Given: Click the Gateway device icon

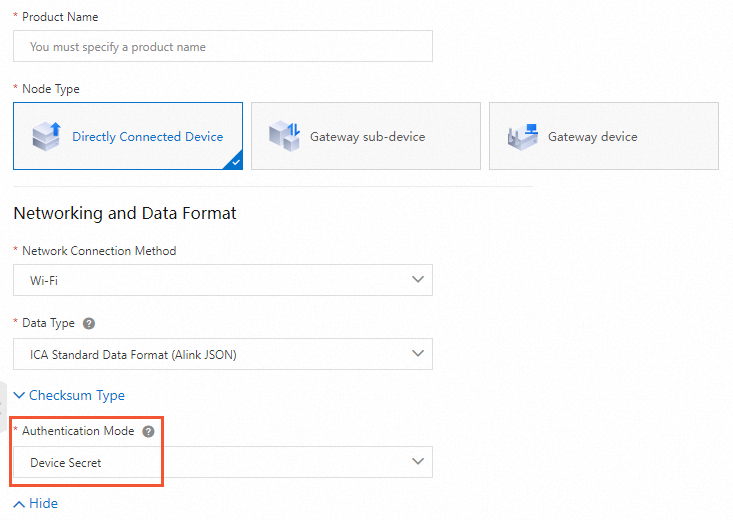Looking at the screenshot, I should click(x=523, y=136).
